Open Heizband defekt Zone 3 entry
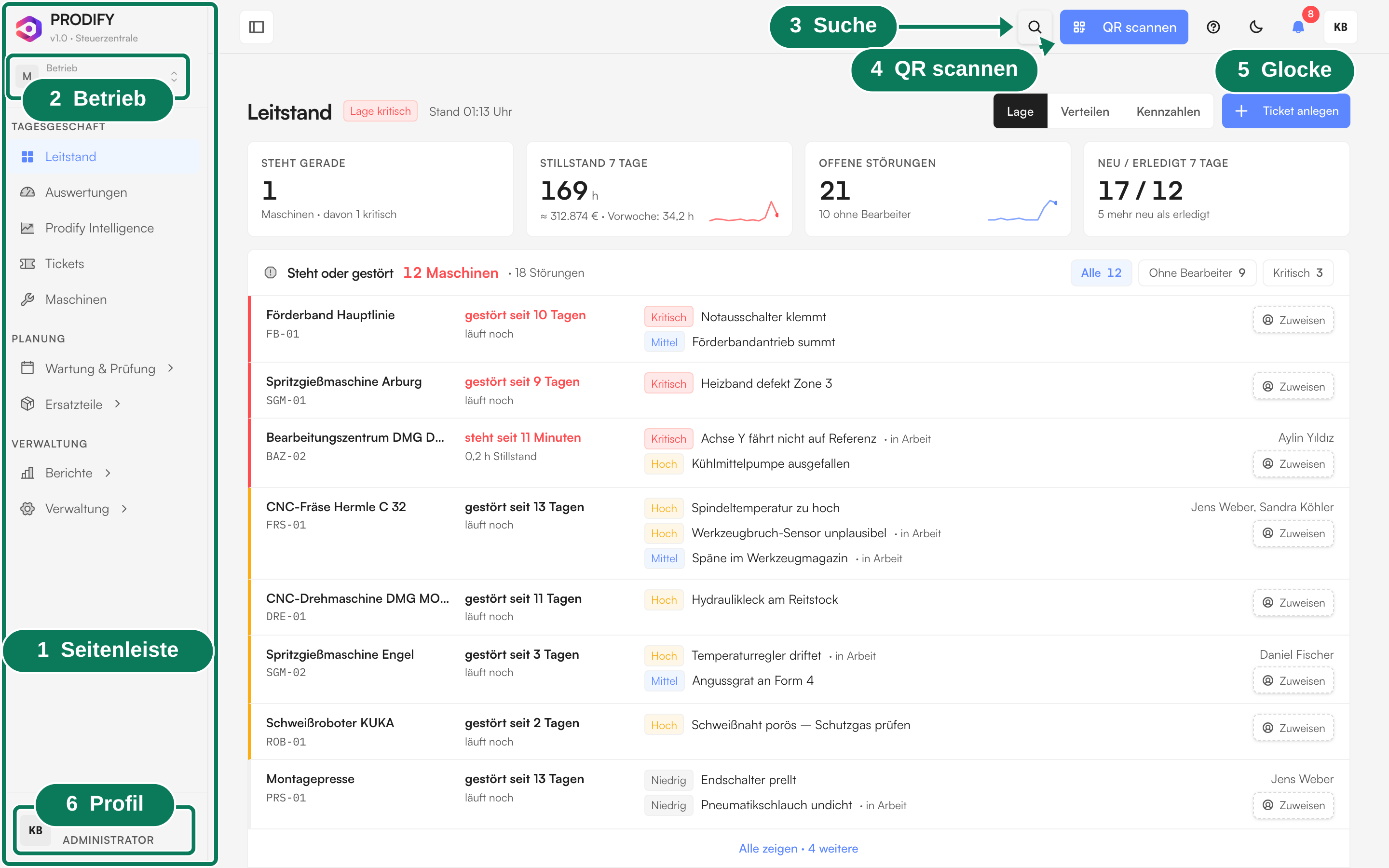 [766, 383]
